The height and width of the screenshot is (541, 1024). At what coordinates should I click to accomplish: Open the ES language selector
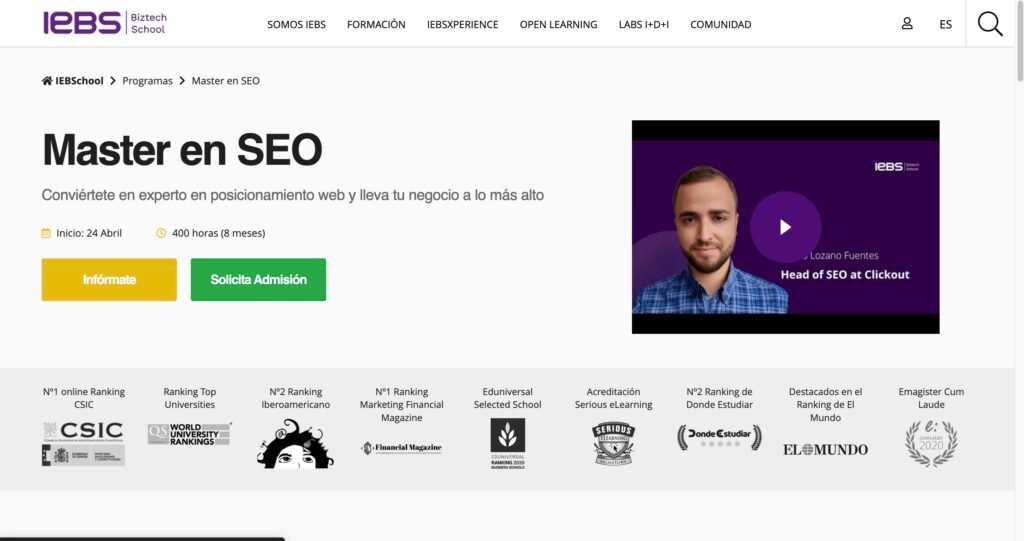click(946, 24)
